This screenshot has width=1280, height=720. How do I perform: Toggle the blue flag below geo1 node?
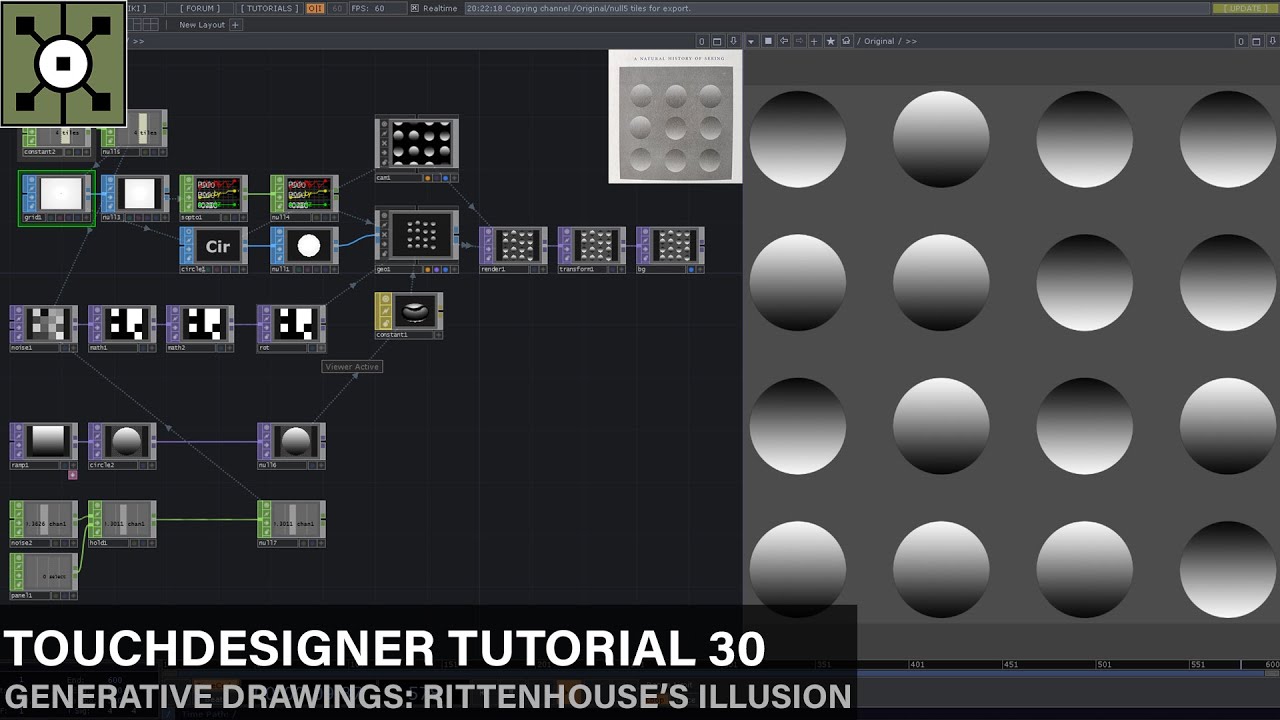coord(445,269)
